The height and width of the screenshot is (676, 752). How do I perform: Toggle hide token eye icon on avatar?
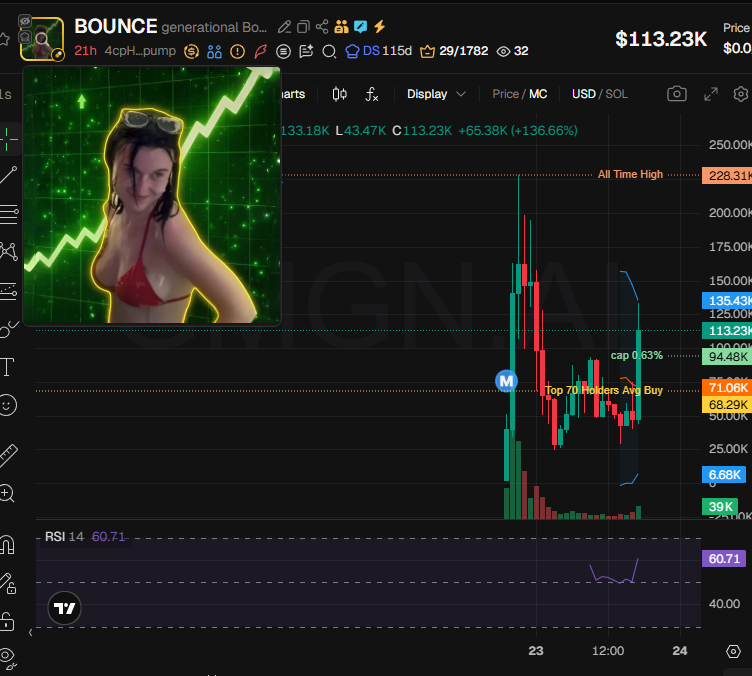pyautogui.click(x=25, y=21)
